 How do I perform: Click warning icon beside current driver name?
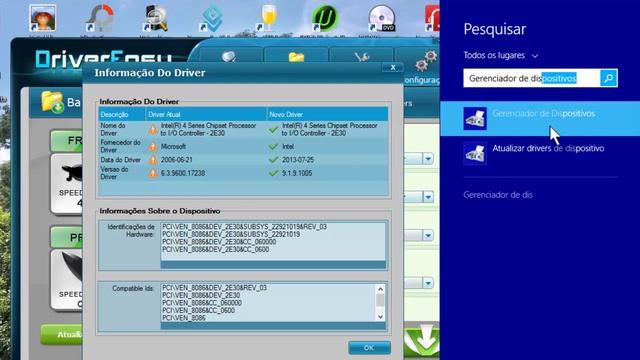point(153,130)
